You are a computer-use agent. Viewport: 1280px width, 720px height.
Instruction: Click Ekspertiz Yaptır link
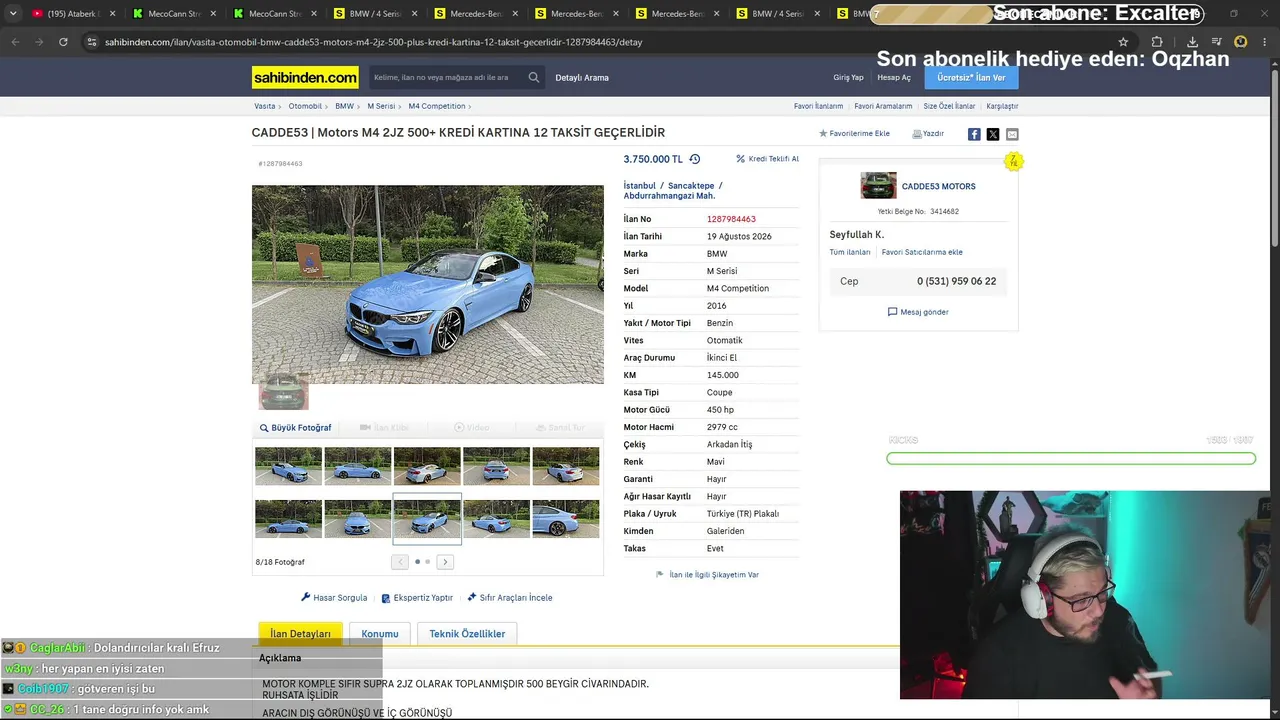[x=417, y=598]
